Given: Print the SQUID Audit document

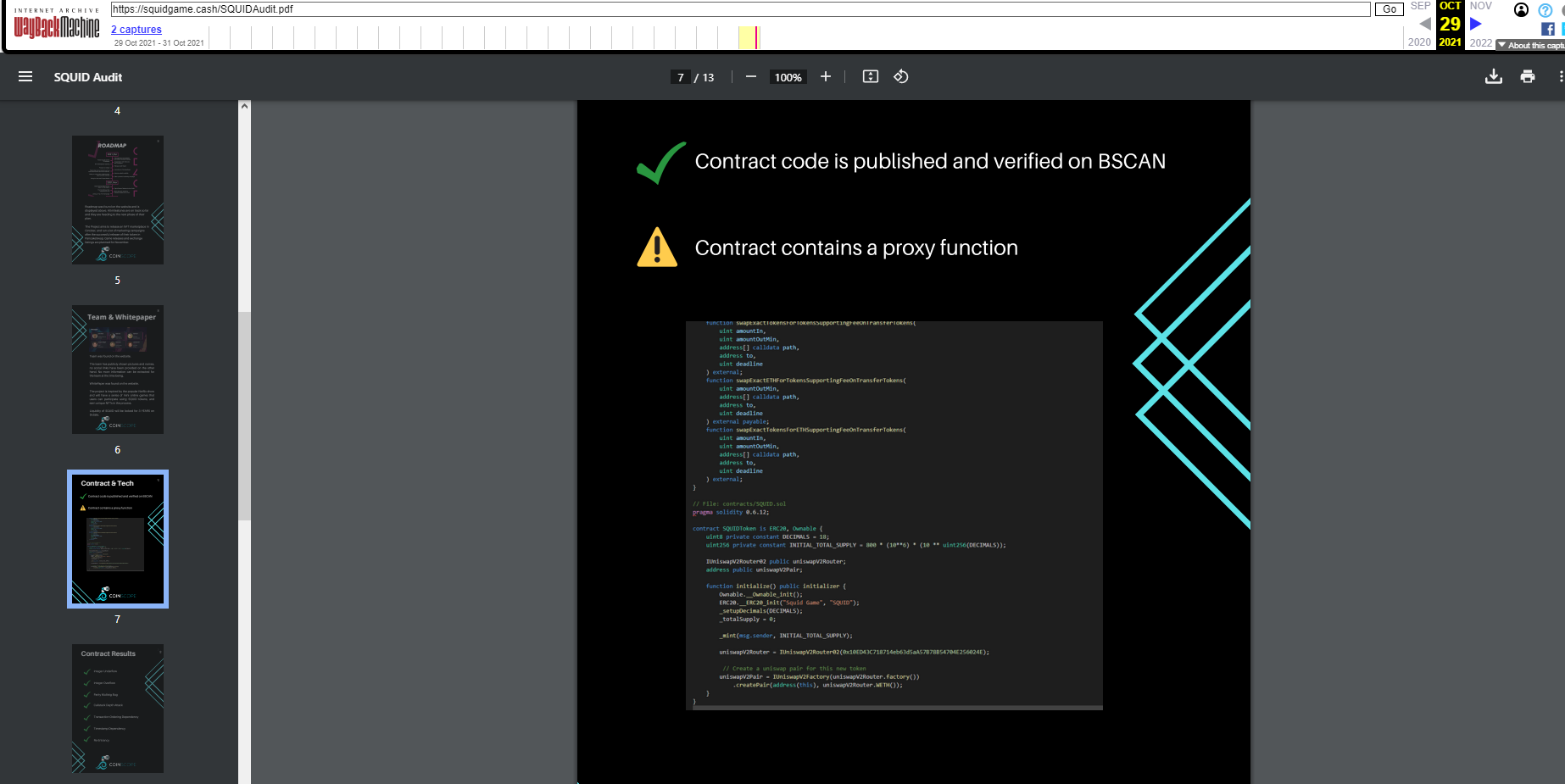Looking at the screenshot, I should [x=1528, y=77].
